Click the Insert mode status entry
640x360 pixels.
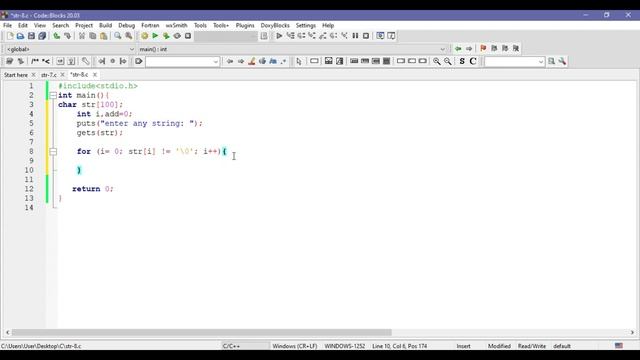pyautogui.click(x=463, y=346)
